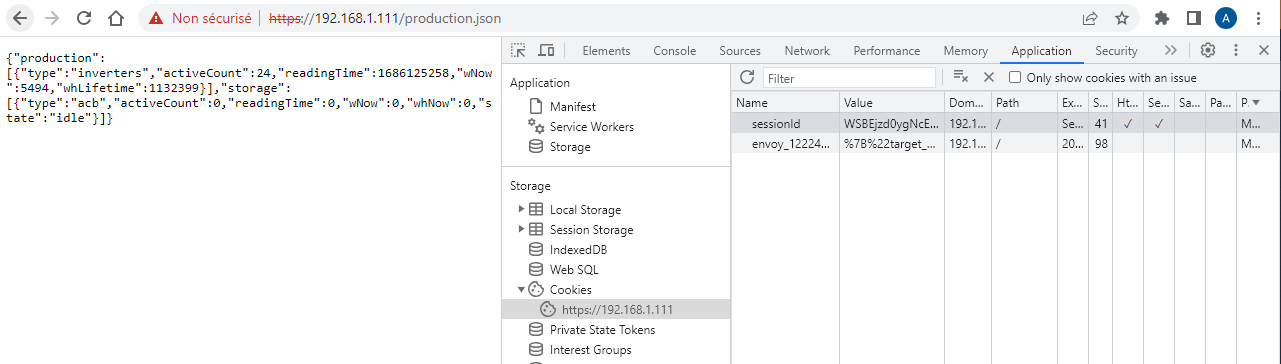
Task: Select the Application tab
Action: coord(1041,51)
